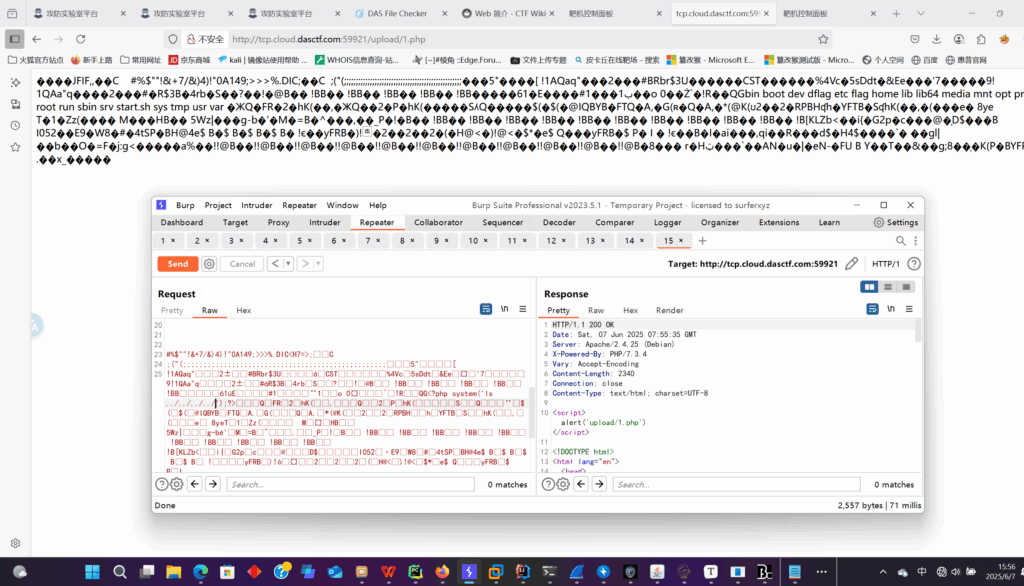Open Repeater tab bar kebab menu
The width and height of the screenshot is (1024, 586).
coord(916,241)
